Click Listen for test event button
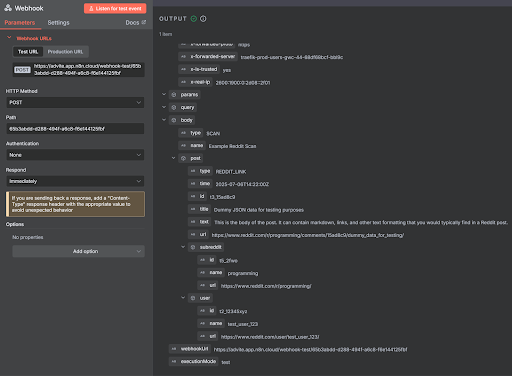This screenshot has height=376, width=512. [x=115, y=8]
